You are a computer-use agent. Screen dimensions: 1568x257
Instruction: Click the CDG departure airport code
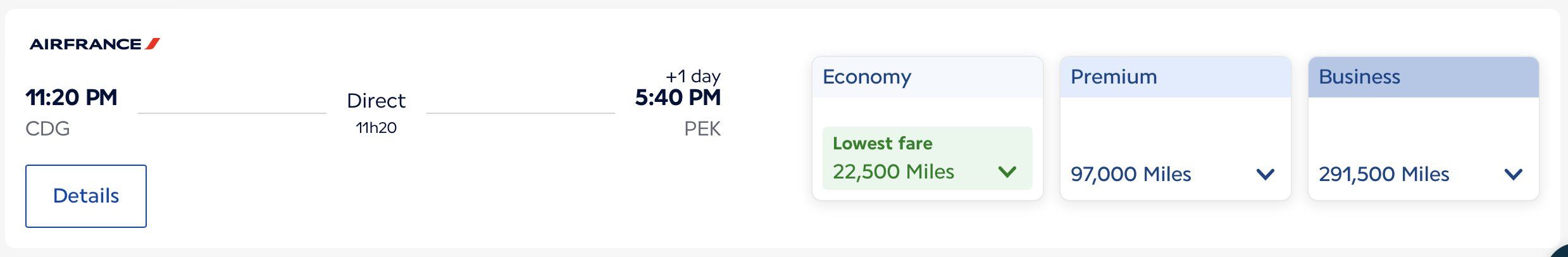(x=47, y=128)
